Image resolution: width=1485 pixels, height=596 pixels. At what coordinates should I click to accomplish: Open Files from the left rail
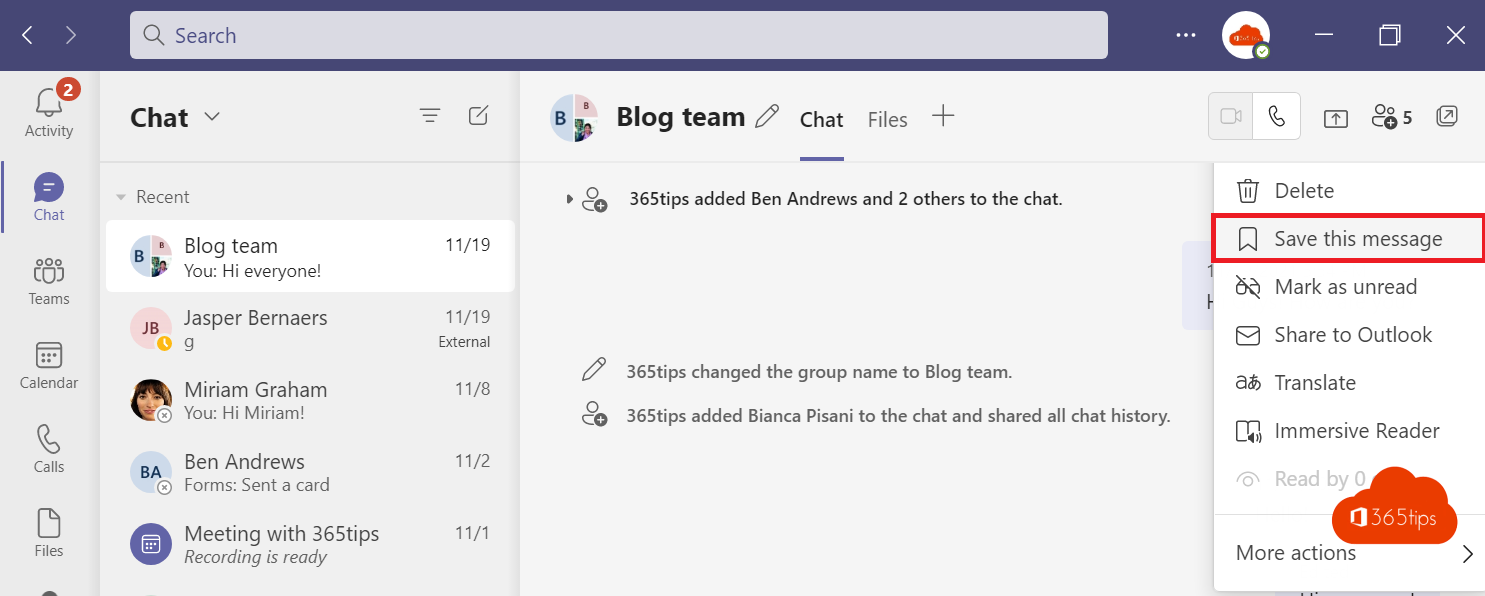coord(49,533)
